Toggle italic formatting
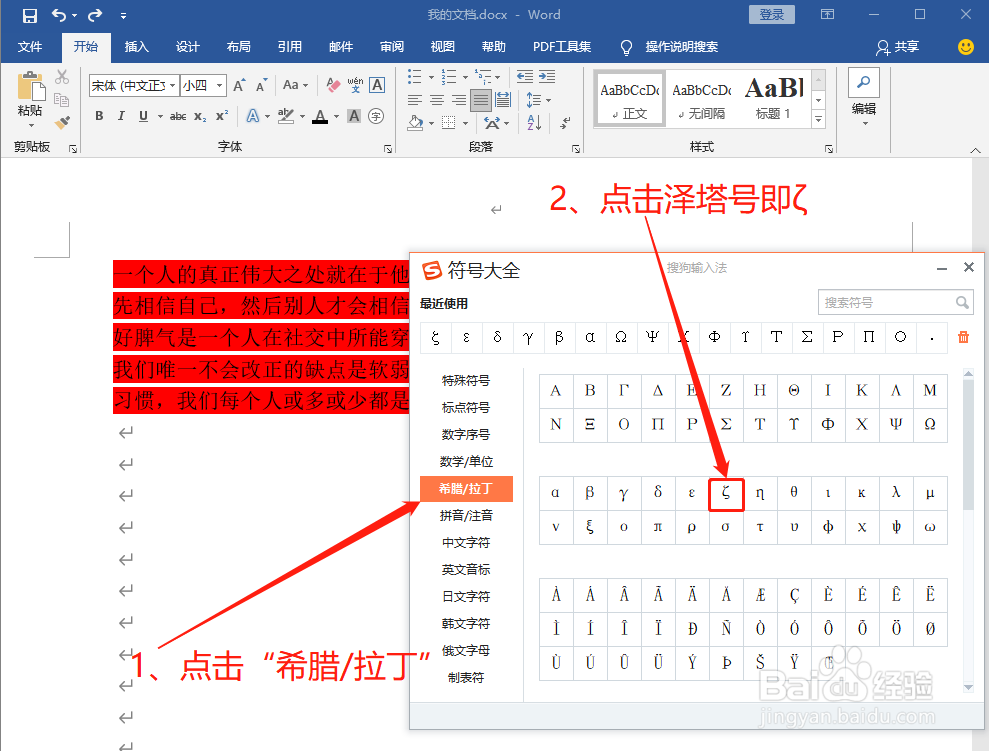989x751 pixels. click(x=121, y=116)
